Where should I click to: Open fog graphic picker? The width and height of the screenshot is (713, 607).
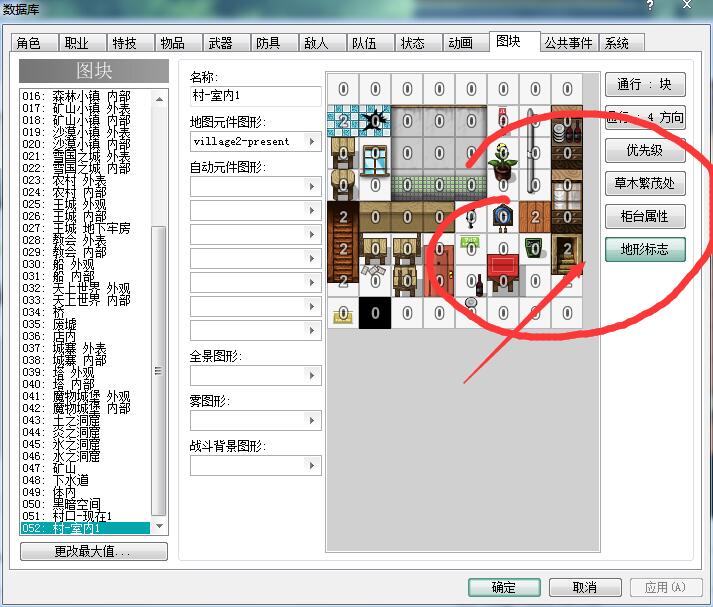(x=312, y=421)
